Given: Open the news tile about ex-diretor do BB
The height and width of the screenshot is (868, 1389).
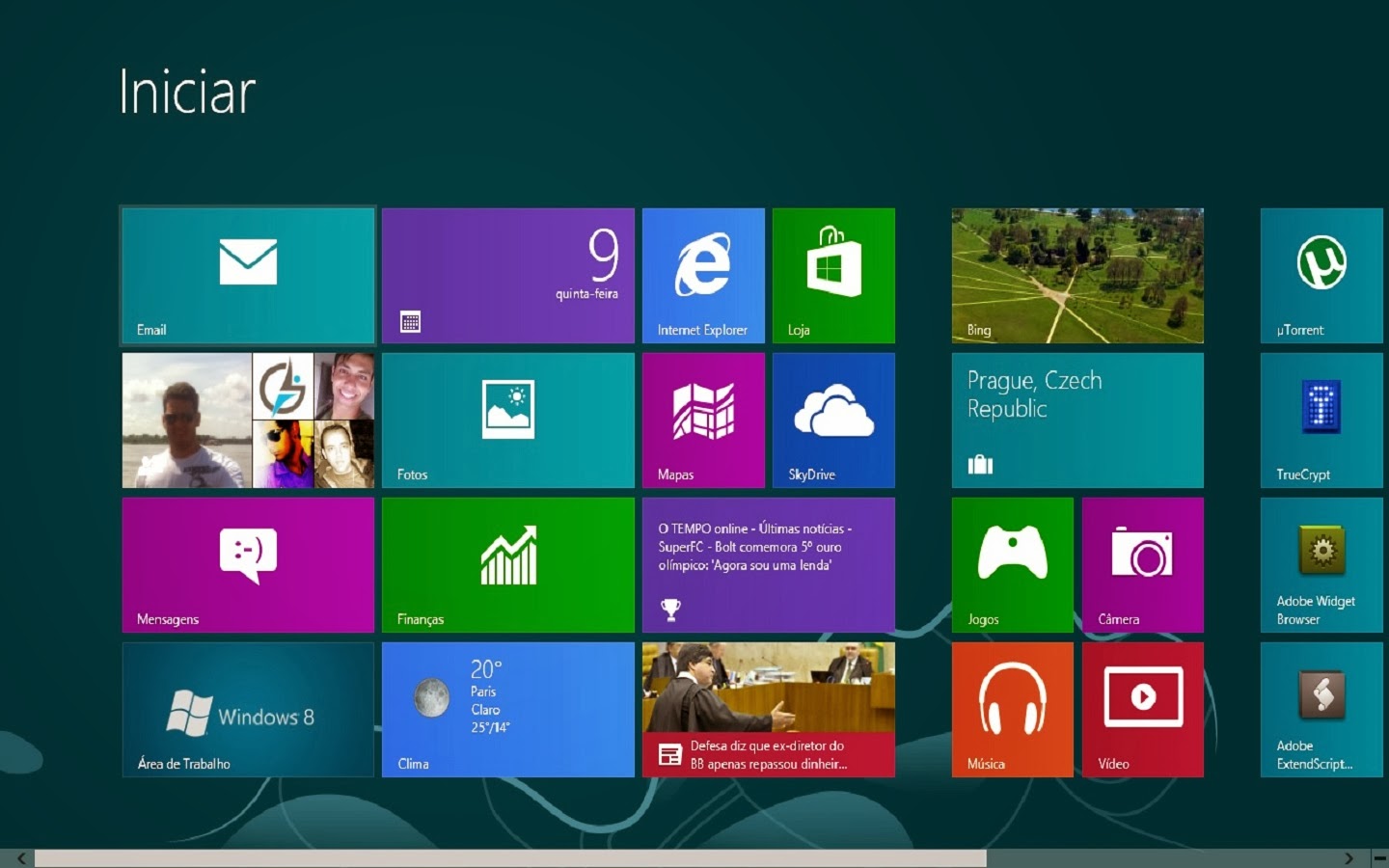Looking at the screenshot, I should [x=769, y=710].
